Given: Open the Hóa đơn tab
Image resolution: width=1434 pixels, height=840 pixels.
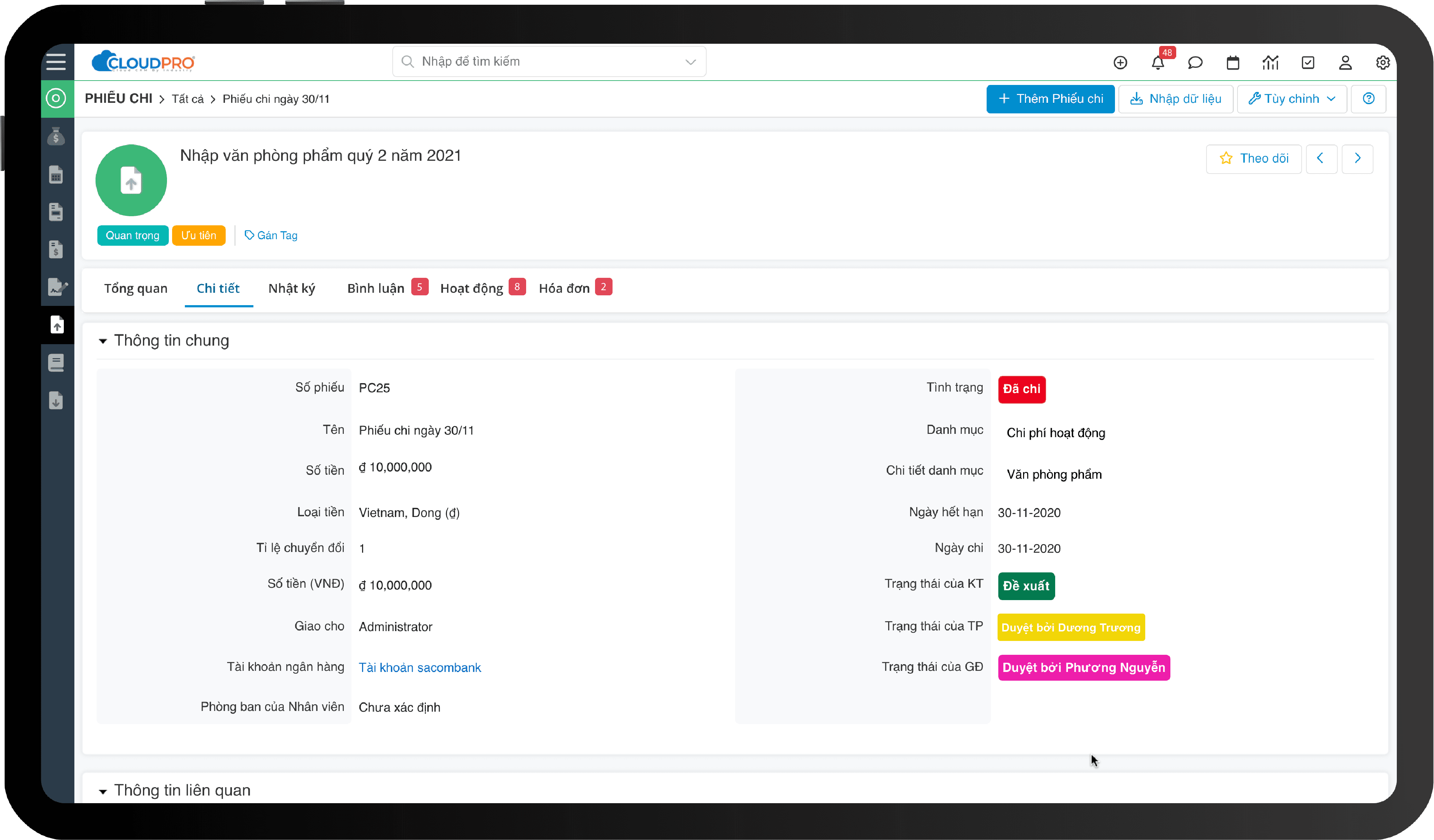Looking at the screenshot, I should point(564,288).
